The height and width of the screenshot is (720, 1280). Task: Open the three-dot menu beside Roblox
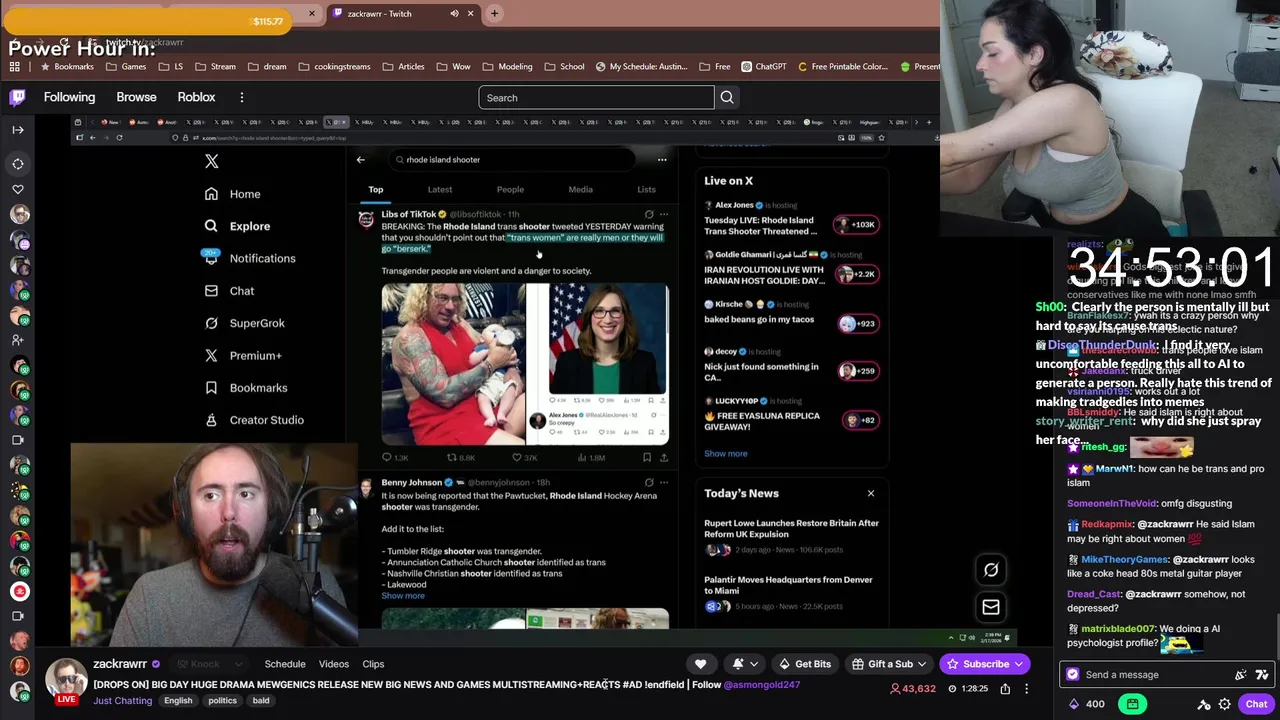coord(241,97)
